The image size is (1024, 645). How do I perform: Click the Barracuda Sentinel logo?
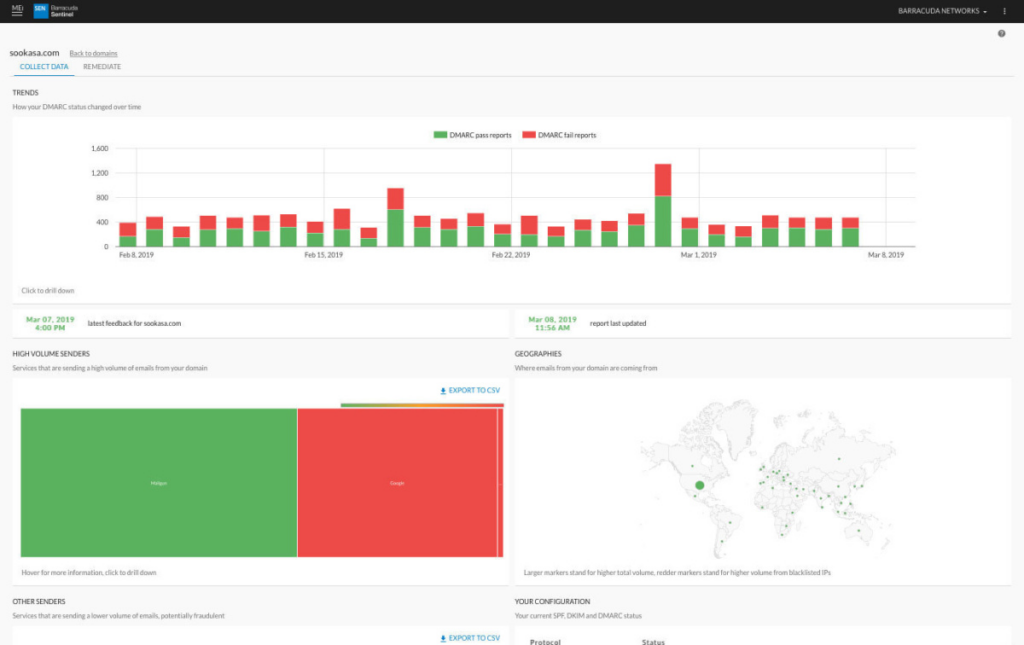(x=55, y=10)
